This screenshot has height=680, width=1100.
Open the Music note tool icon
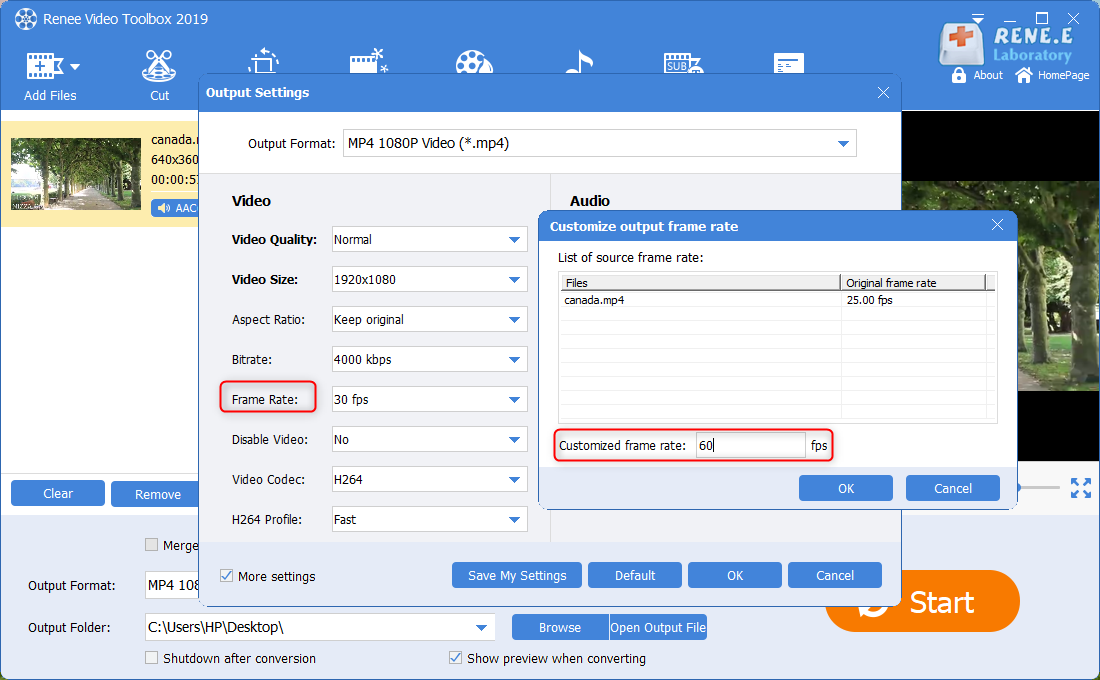tap(579, 62)
